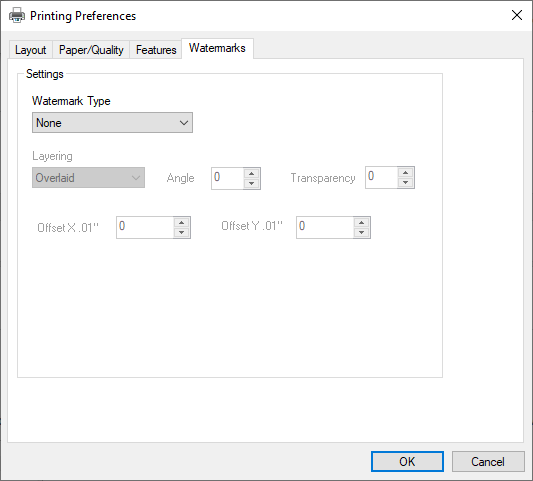Open the Layering Overlaid dropdown
533x481 pixels.
point(88,177)
